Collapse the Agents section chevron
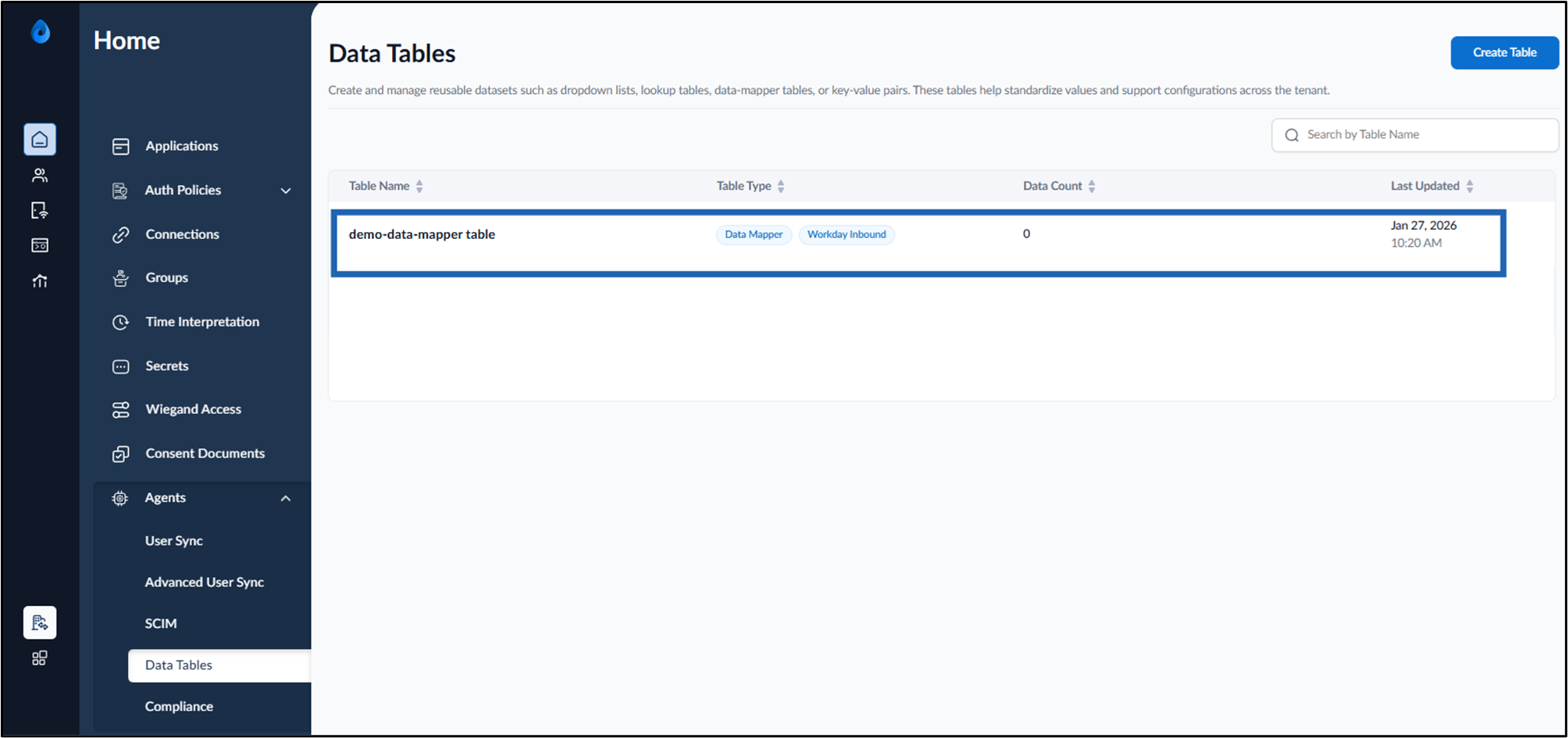 tap(286, 498)
